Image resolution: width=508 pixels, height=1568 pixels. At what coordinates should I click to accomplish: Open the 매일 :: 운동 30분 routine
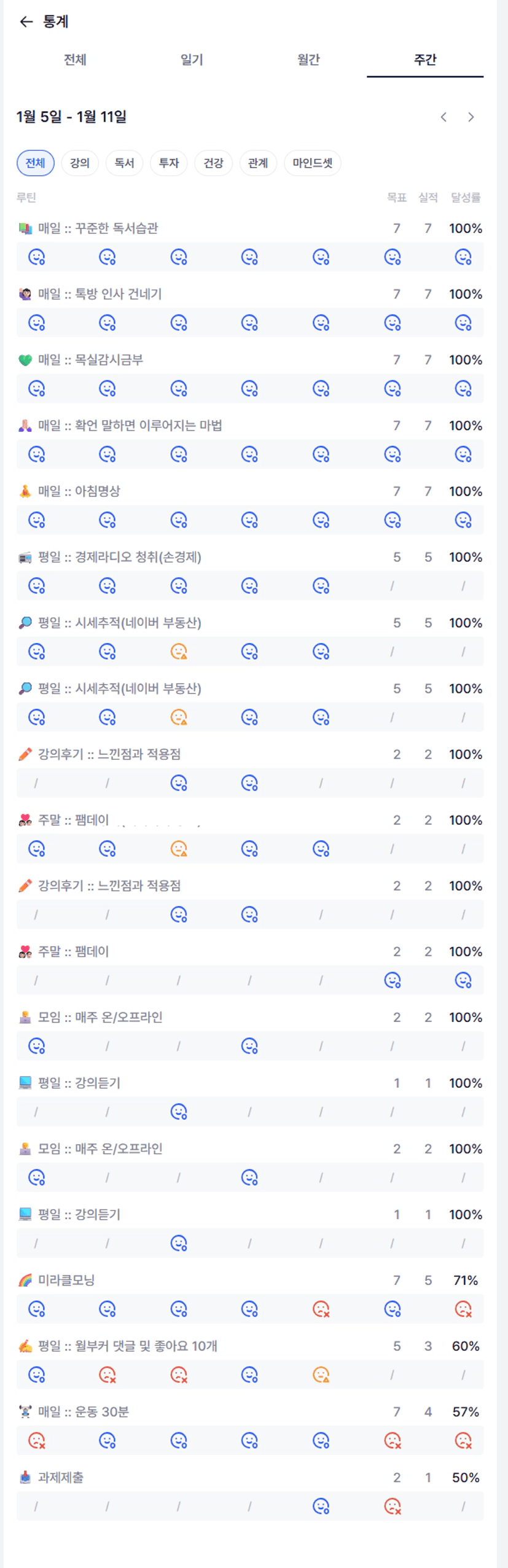click(84, 1412)
